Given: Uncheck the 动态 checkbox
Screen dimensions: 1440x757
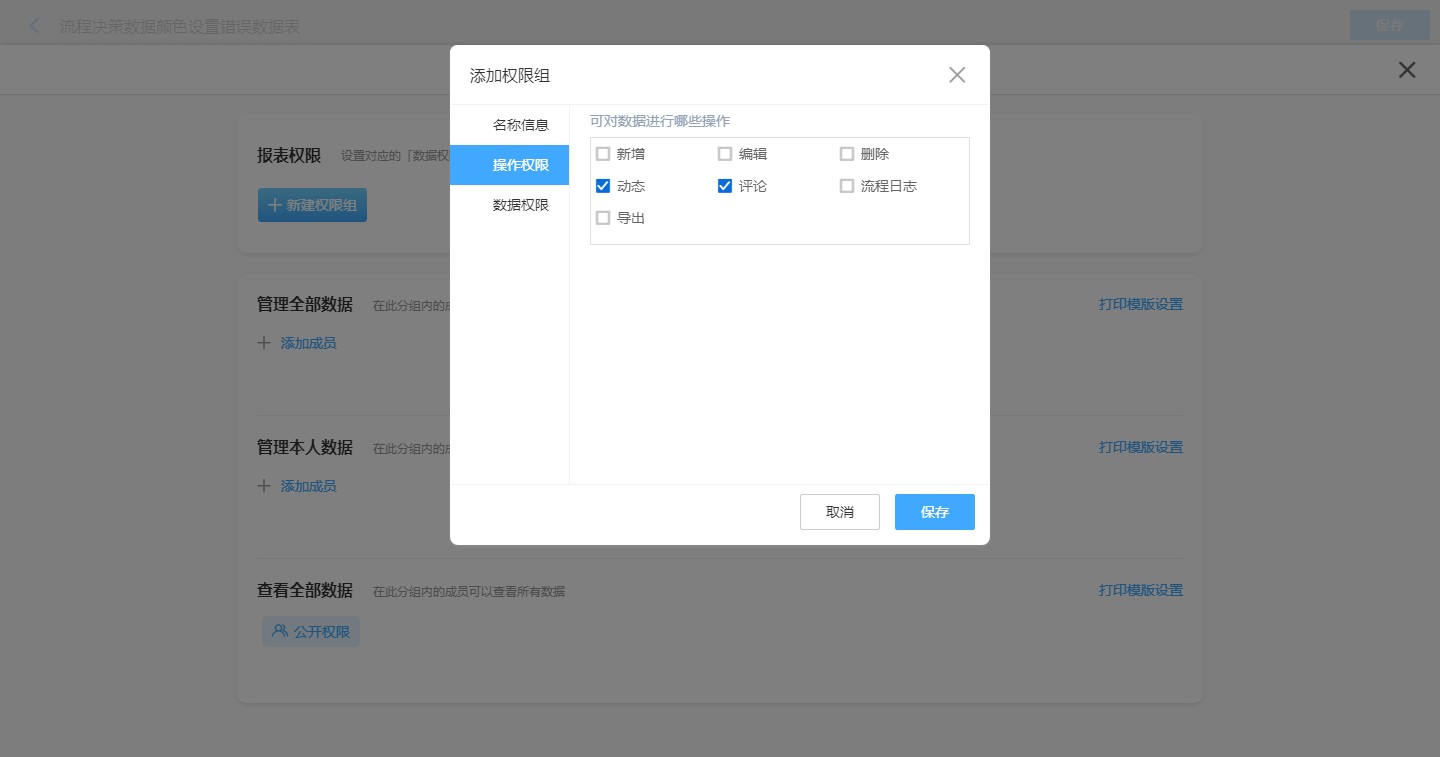Looking at the screenshot, I should tap(603, 186).
